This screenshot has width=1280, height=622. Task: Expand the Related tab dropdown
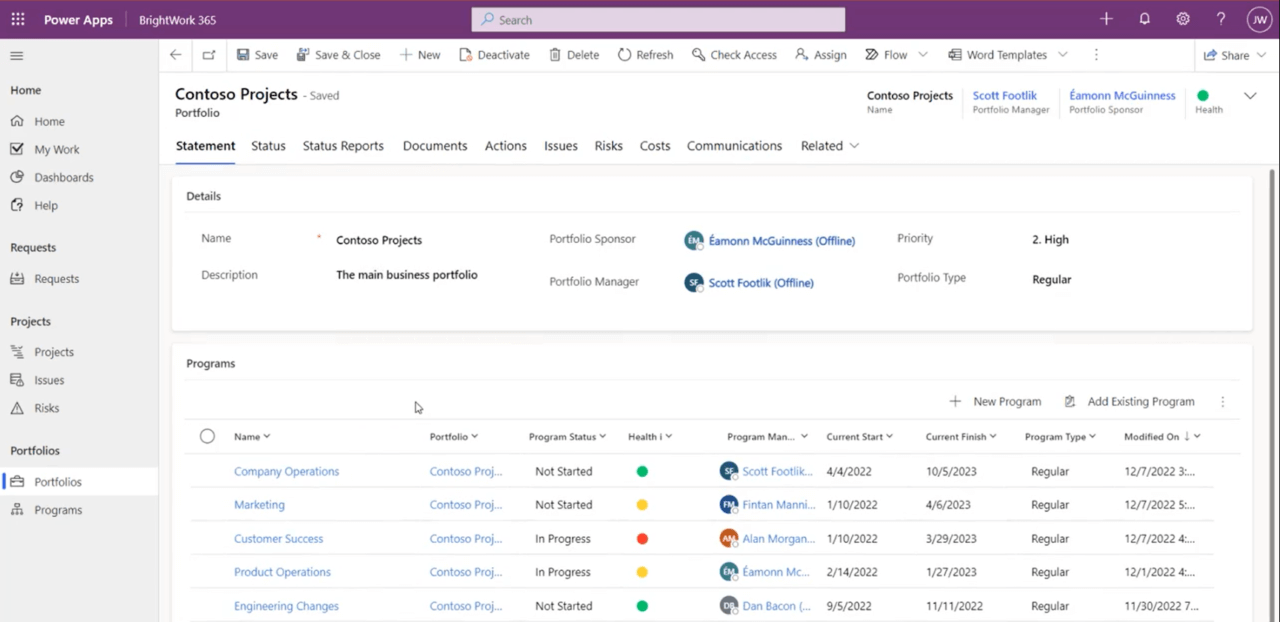point(855,146)
